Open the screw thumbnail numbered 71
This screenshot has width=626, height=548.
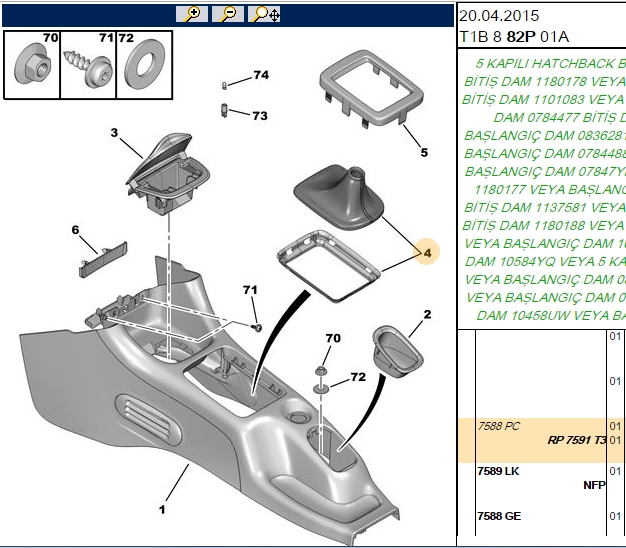coord(88,65)
